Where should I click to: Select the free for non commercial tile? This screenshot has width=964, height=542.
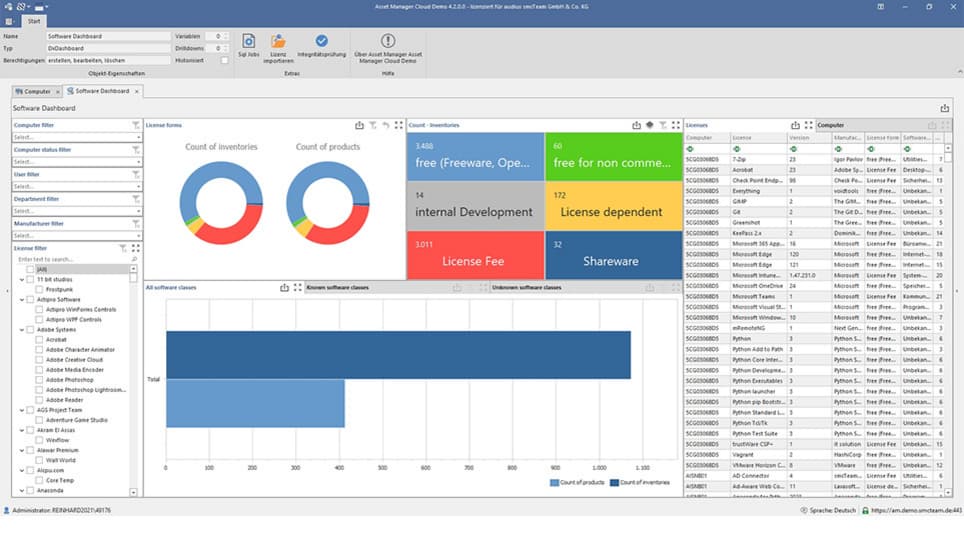(614, 157)
